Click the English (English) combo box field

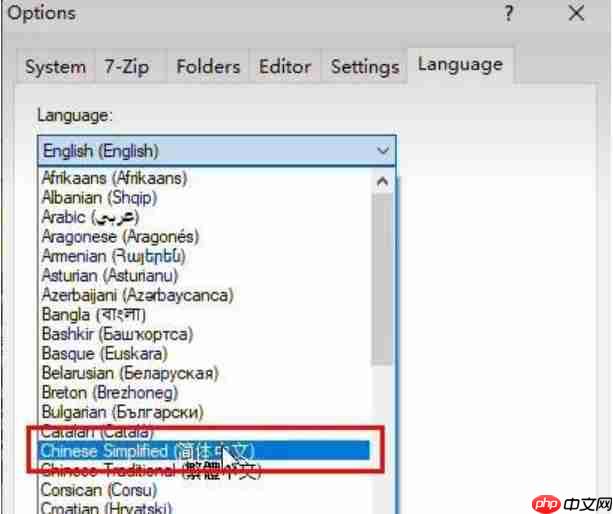[217, 151]
